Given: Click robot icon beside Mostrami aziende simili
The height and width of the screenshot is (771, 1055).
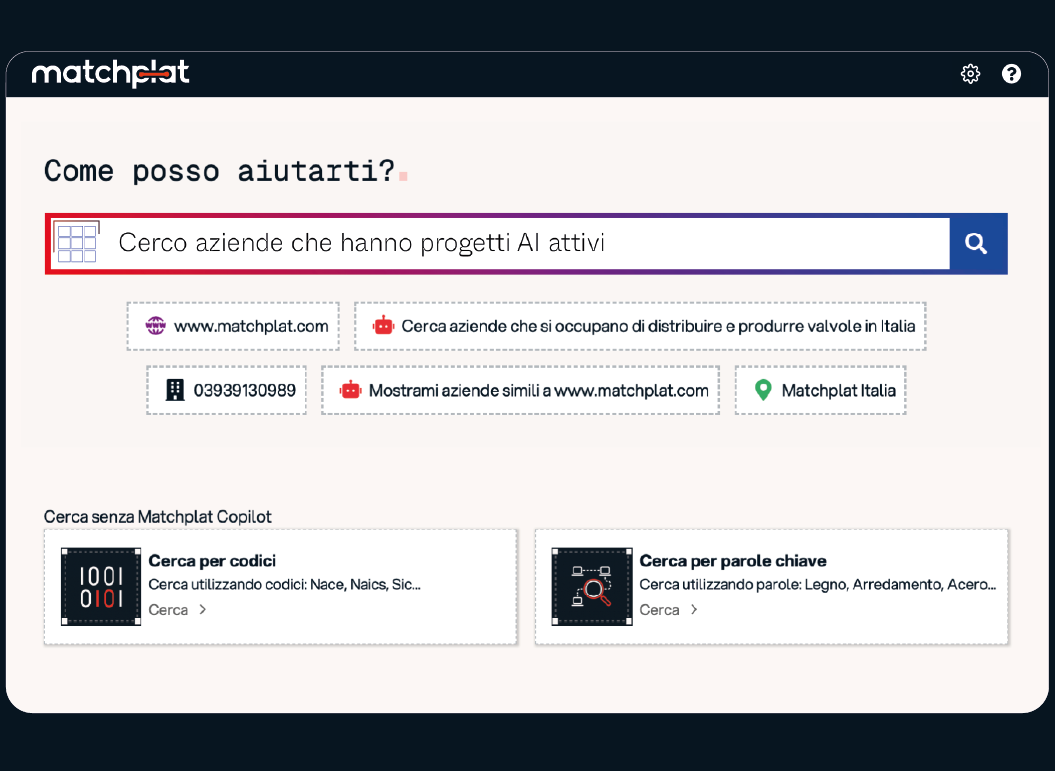Looking at the screenshot, I should 350,390.
